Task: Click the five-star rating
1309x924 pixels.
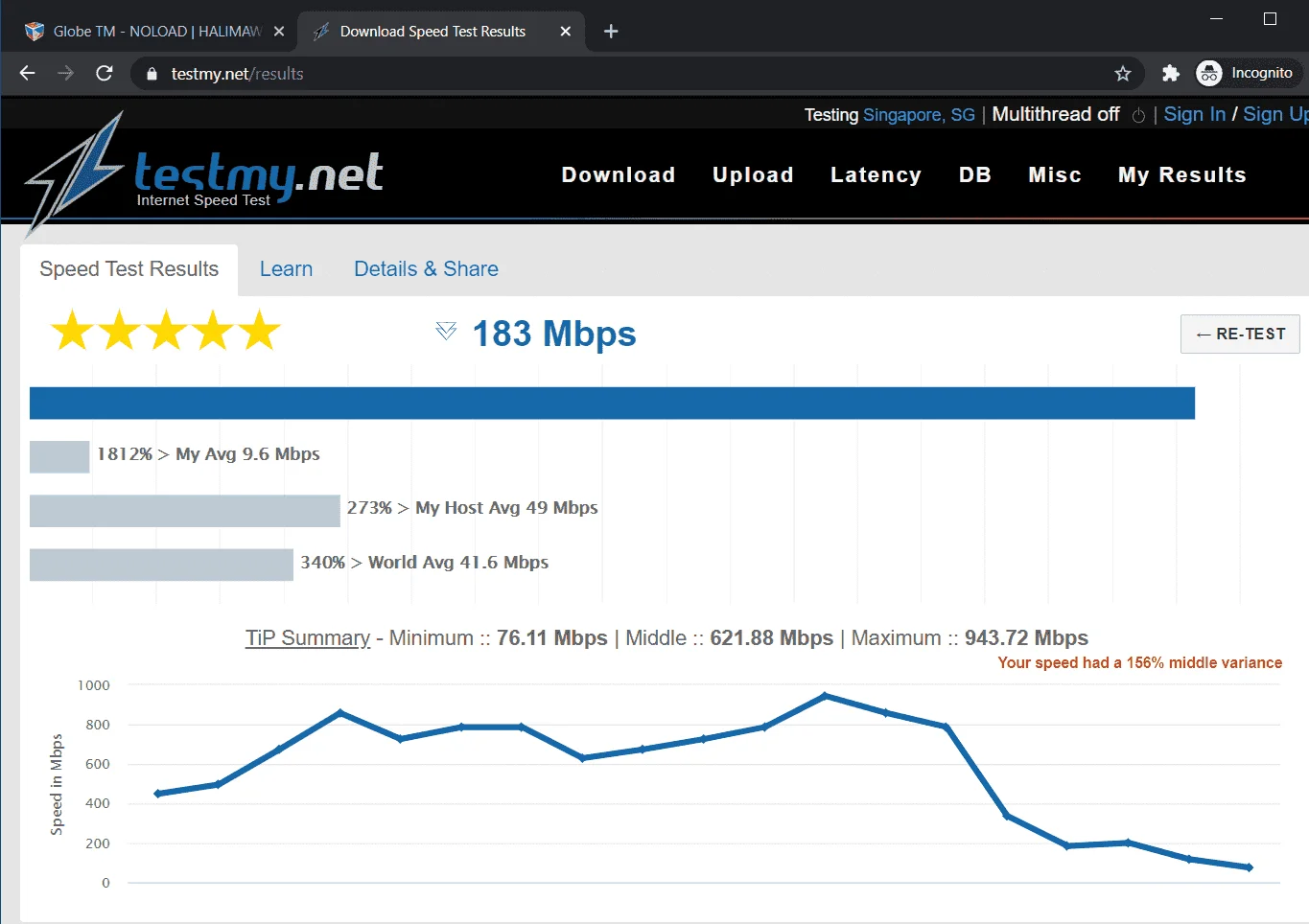Action: pyautogui.click(x=166, y=331)
